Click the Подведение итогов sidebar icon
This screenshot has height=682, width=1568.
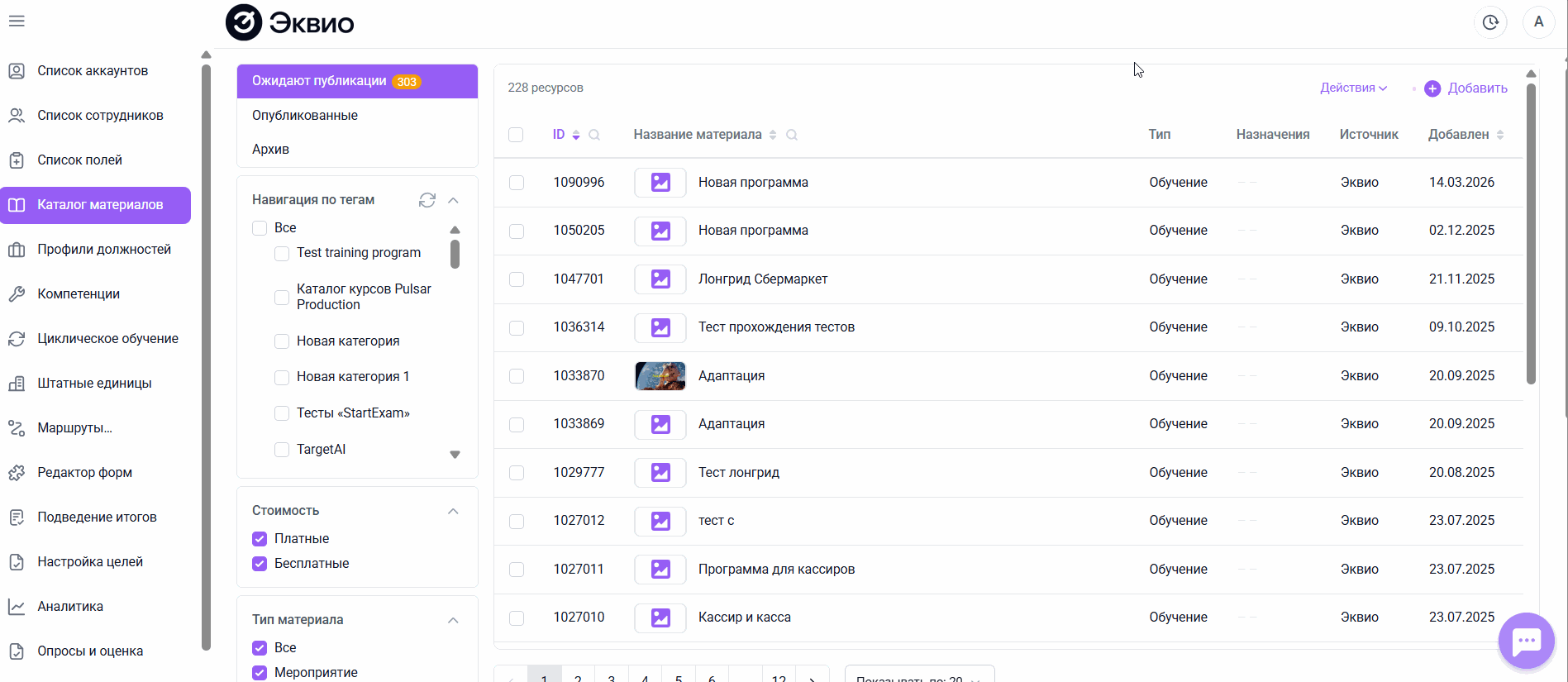click(17, 517)
